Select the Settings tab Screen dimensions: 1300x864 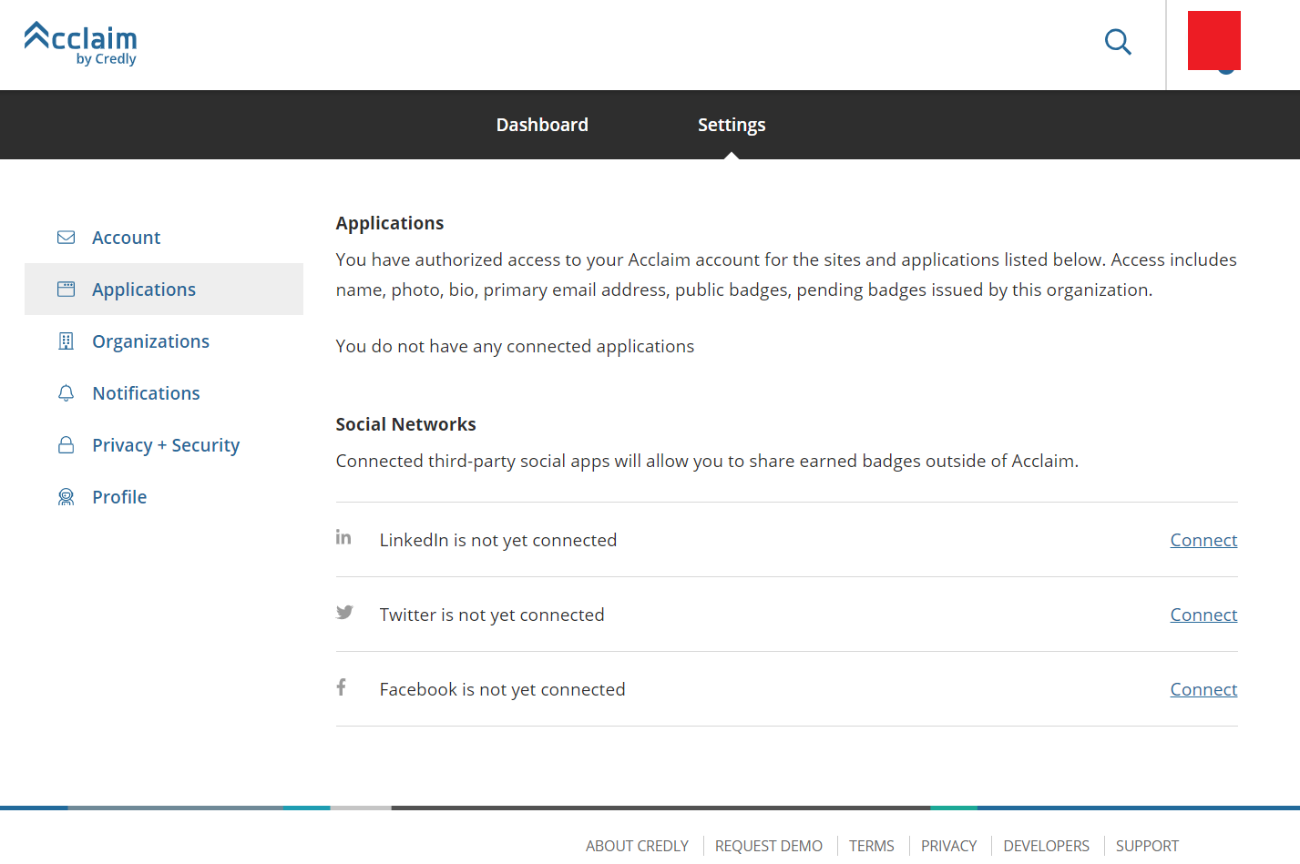click(x=731, y=125)
